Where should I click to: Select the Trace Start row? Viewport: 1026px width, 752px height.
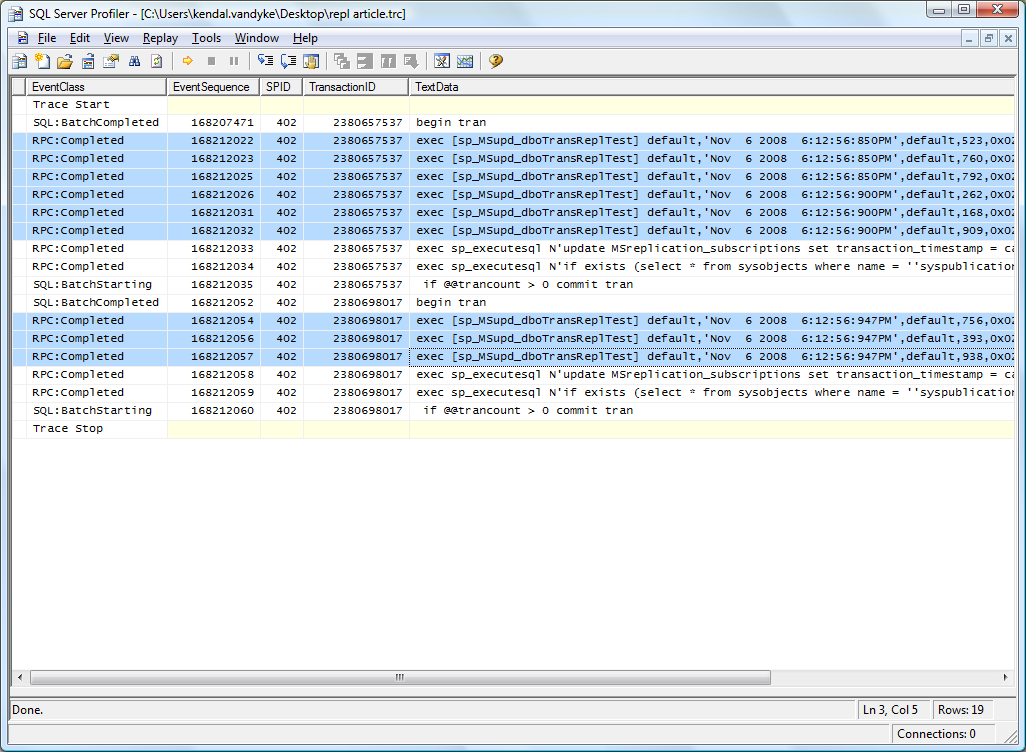click(513, 105)
